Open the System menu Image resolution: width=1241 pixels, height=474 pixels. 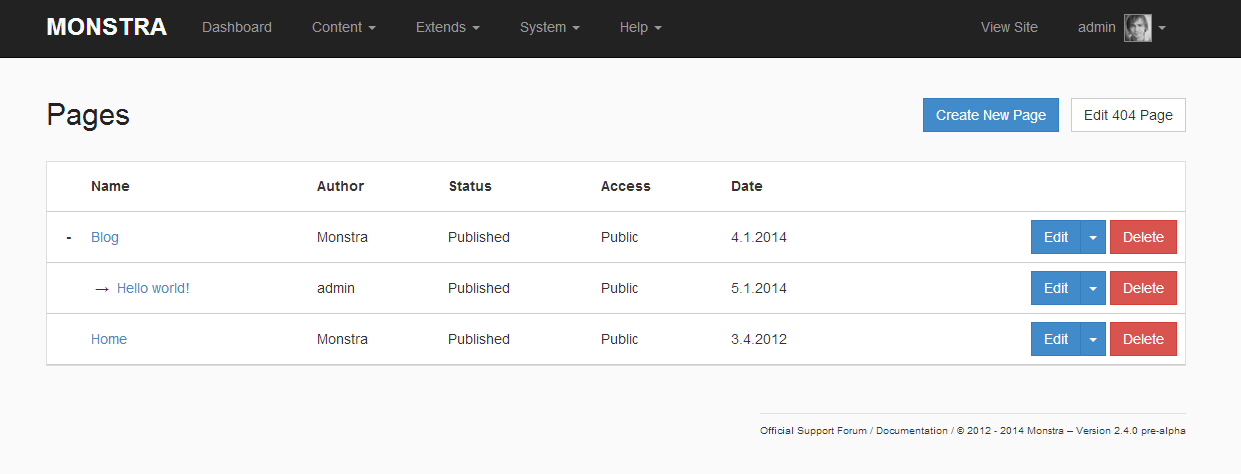[x=549, y=28]
